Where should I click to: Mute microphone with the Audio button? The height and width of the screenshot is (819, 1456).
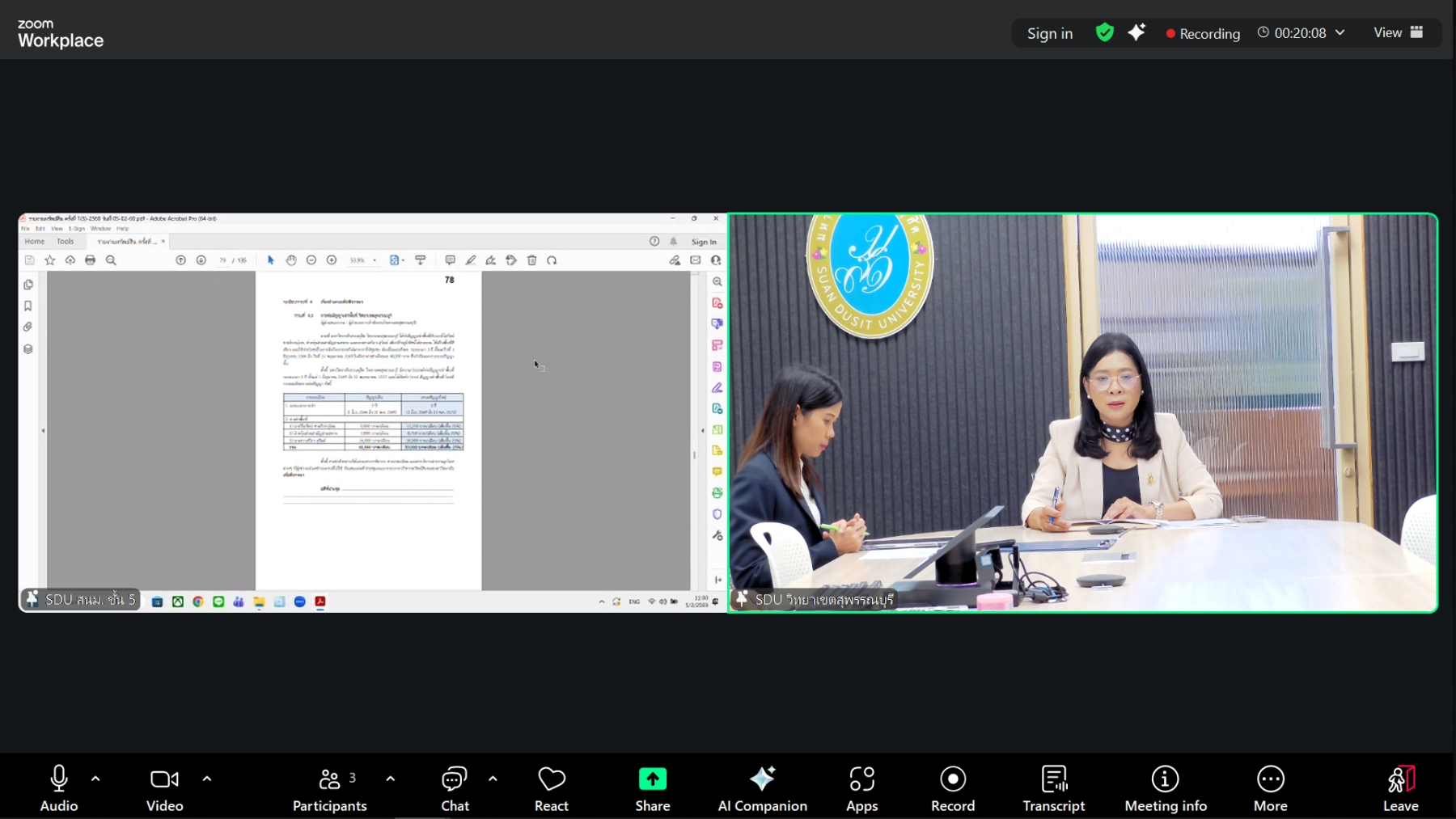(x=59, y=787)
